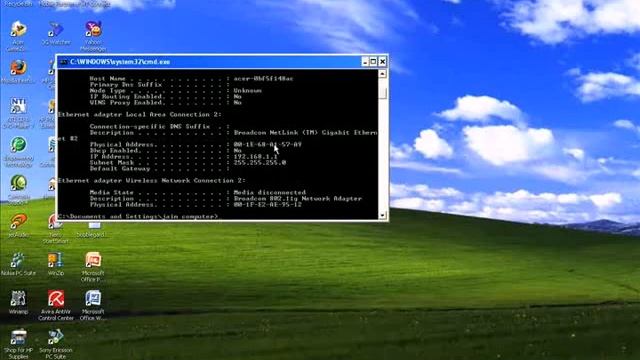
Task: Click the jetAudio desktop shortcut
Action: click(18, 225)
